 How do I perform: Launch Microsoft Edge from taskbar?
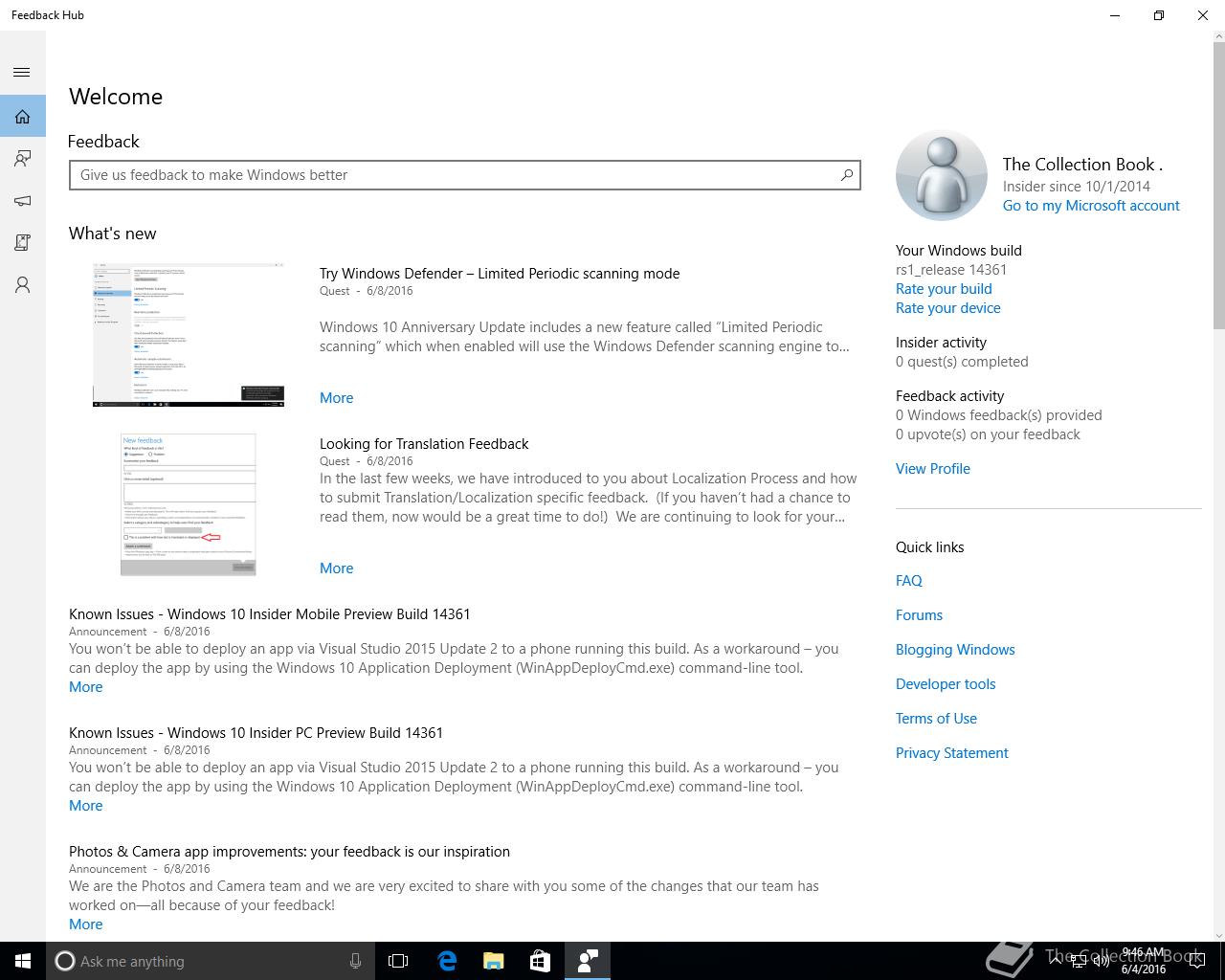pos(447,961)
